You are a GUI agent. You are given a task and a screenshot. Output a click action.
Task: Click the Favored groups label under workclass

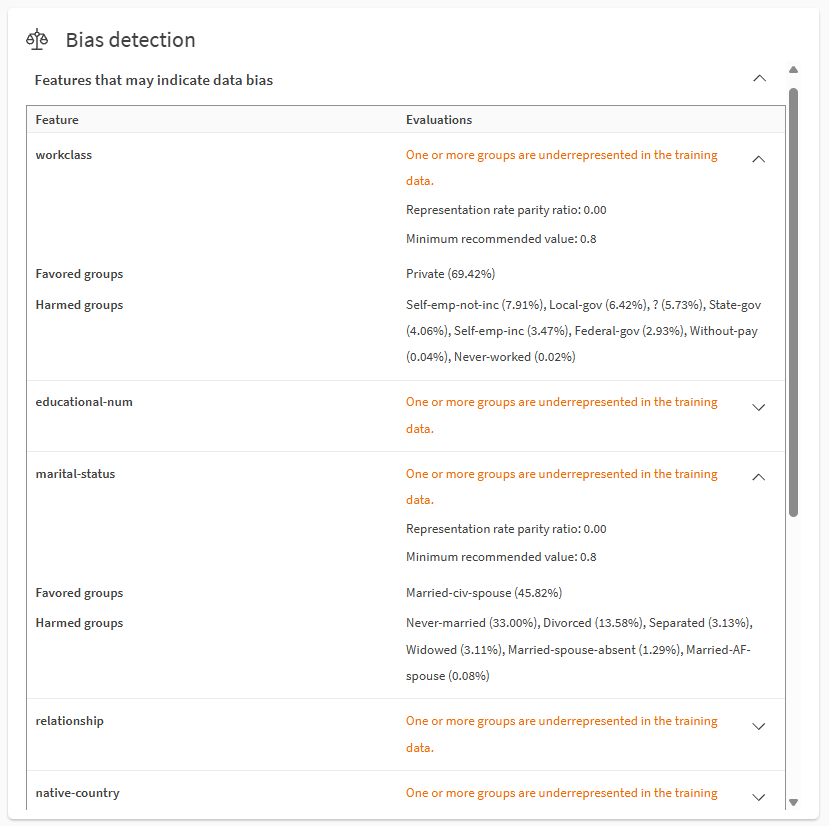79,273
